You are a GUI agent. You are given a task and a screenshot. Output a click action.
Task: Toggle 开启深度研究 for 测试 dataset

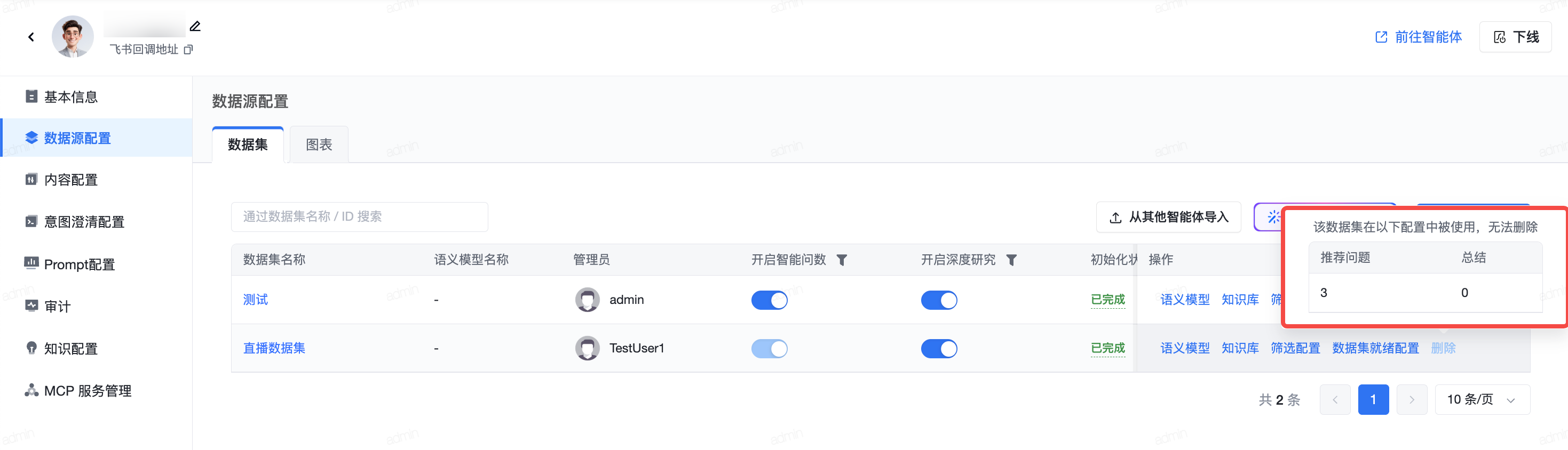939,300
